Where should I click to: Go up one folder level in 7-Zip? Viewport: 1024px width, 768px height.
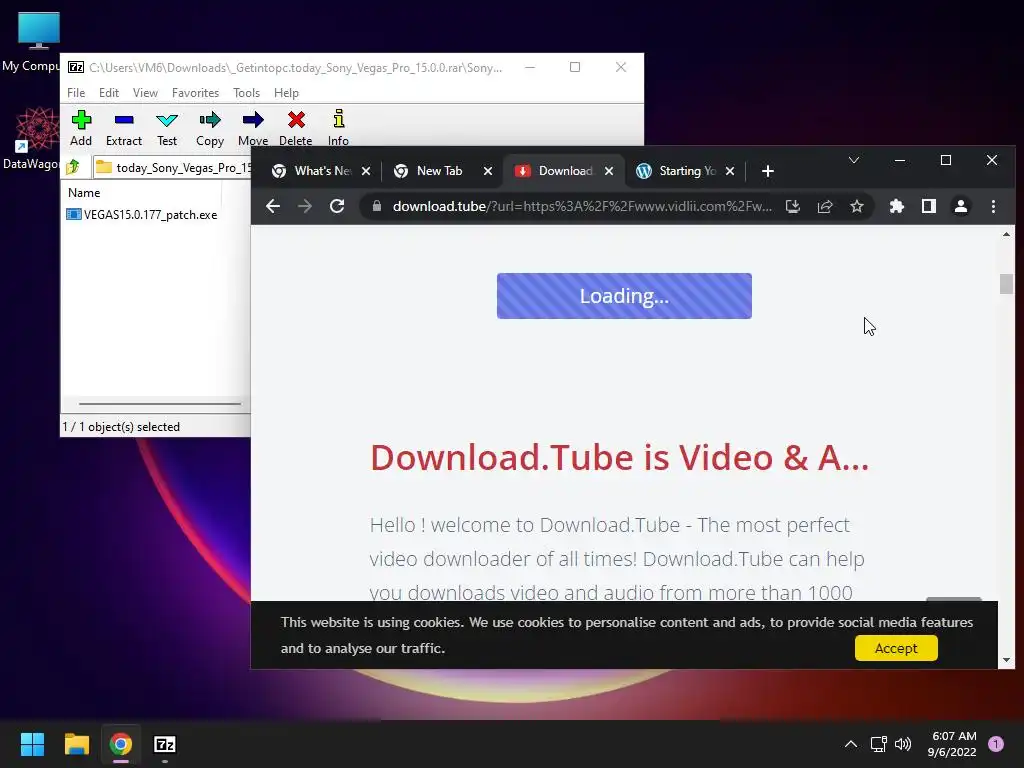pos(73,167)
